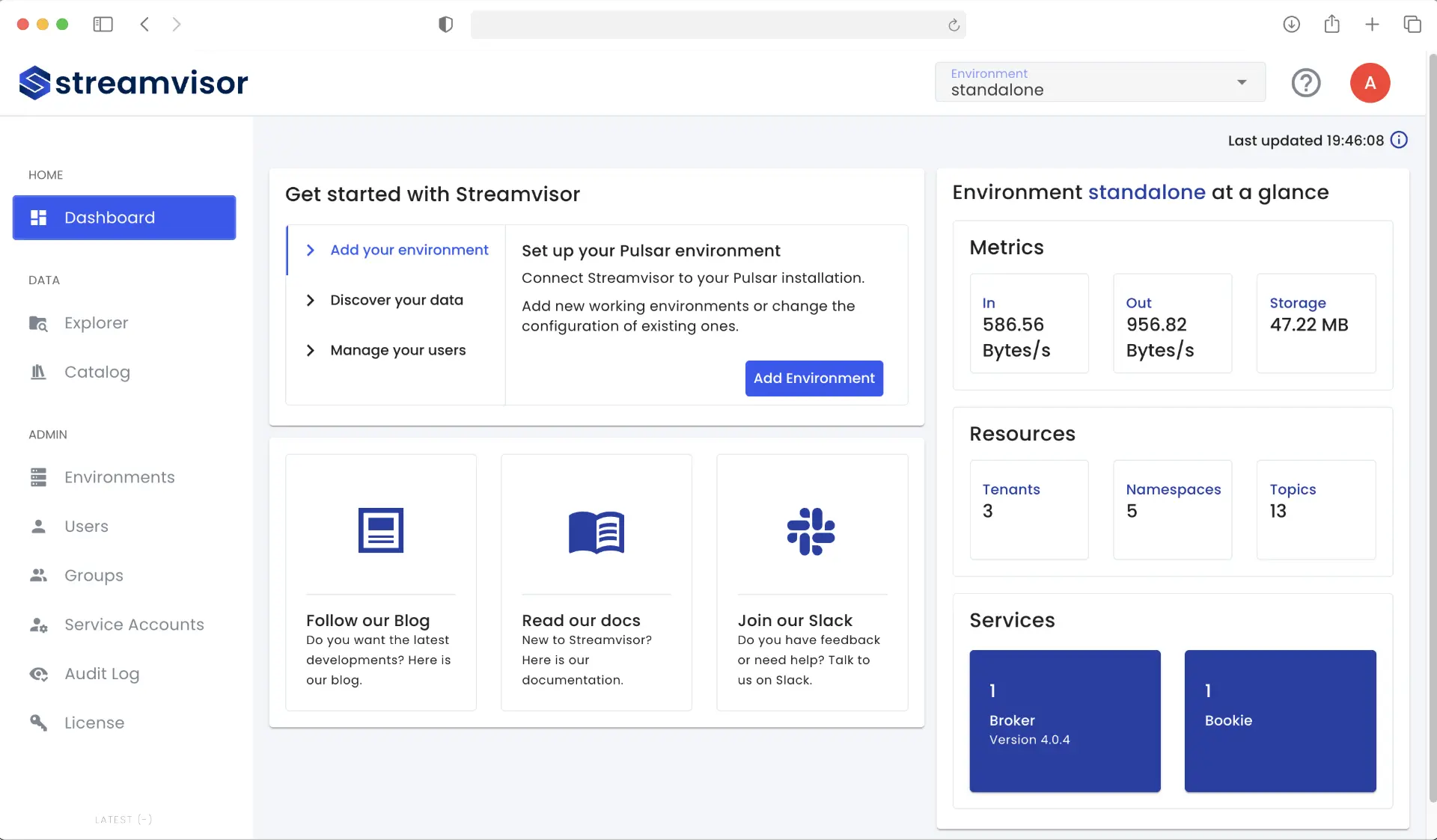Click the Broker service tile

(1065, 721)
